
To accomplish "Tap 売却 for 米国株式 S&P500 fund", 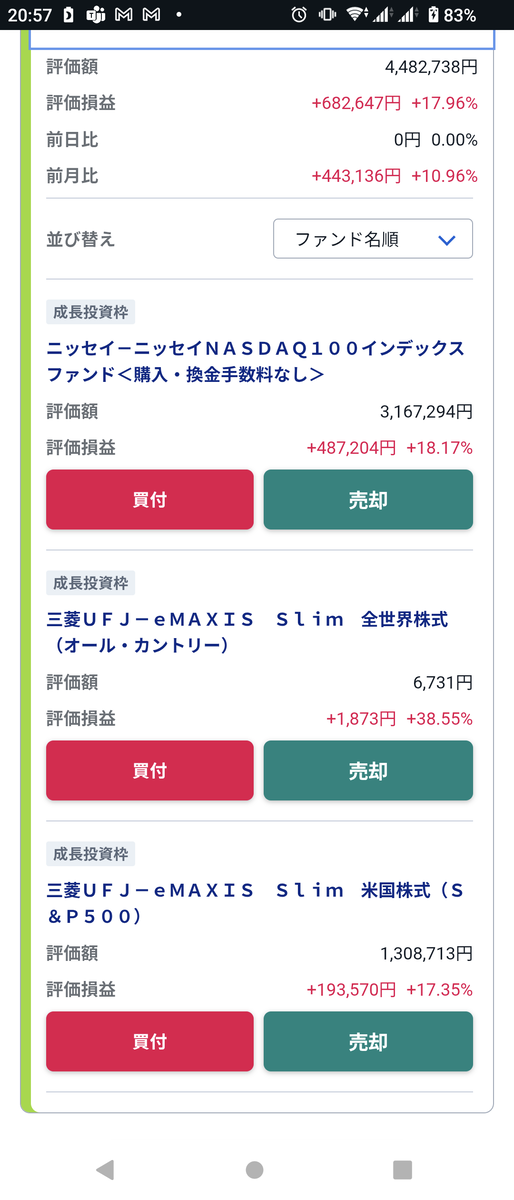I will tap(368, 1041).
